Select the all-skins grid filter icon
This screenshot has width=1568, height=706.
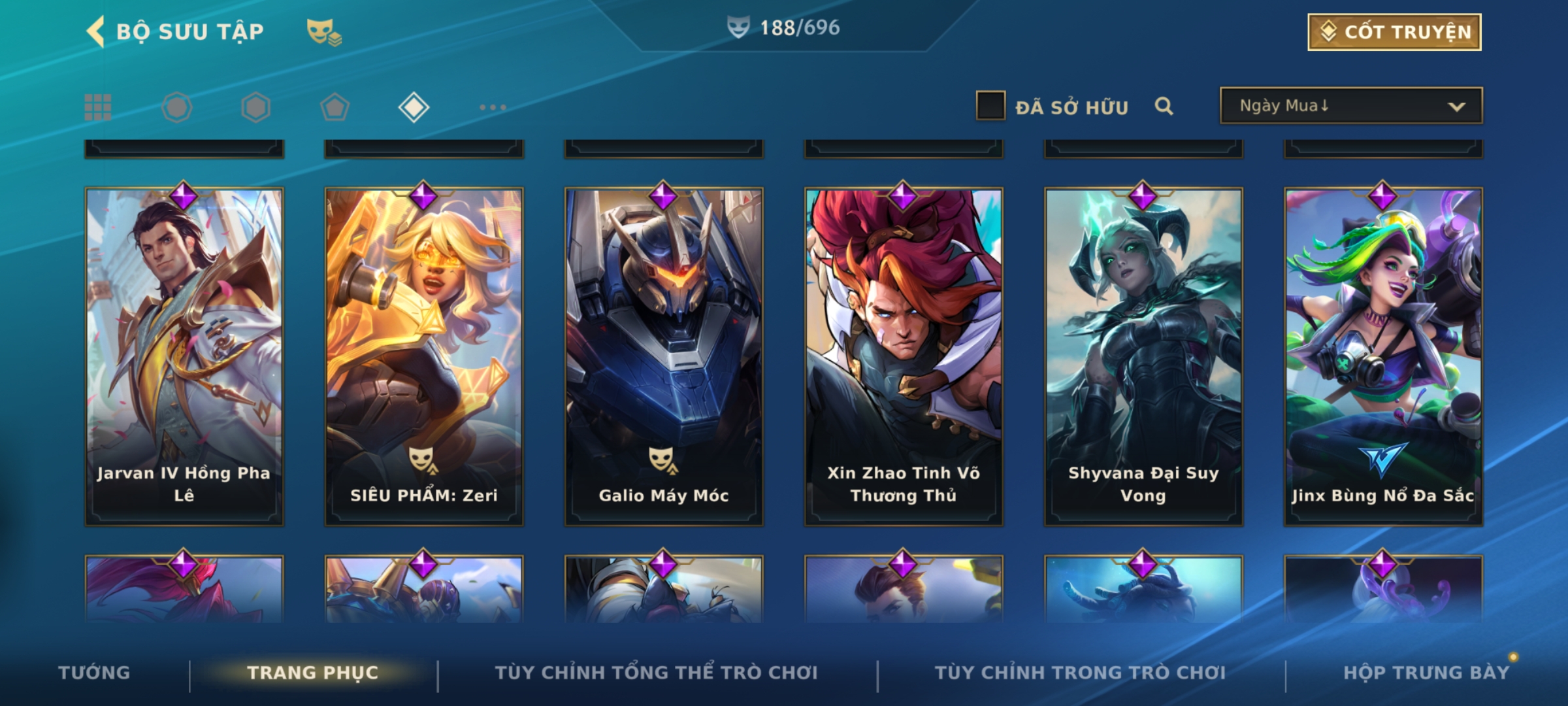point(98,107)
